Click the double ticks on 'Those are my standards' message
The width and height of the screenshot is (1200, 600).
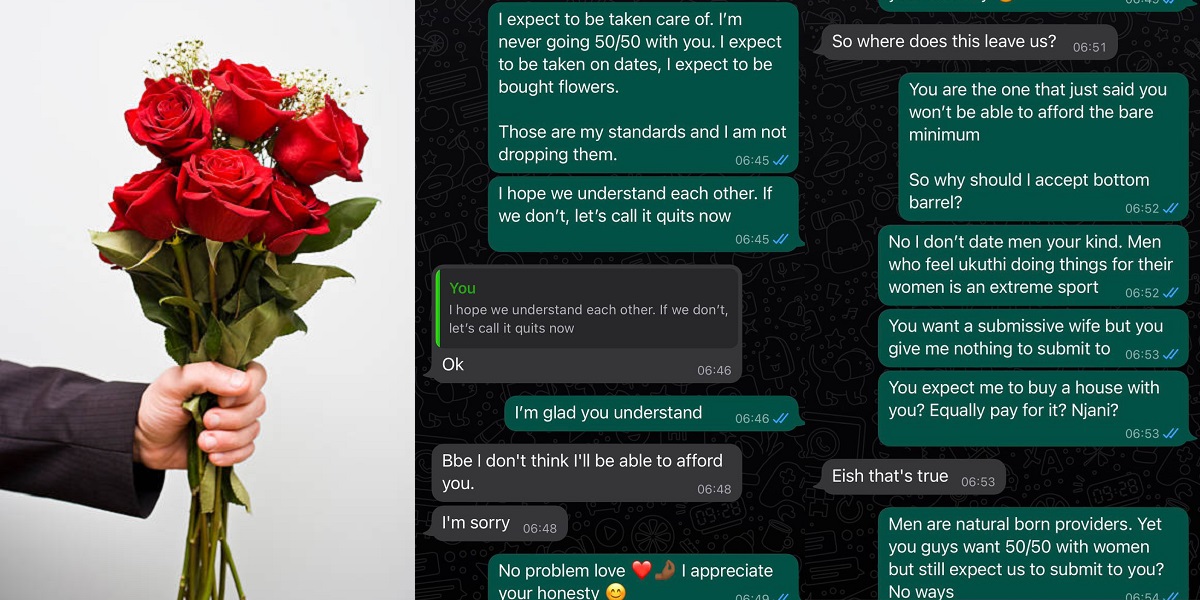pos(781,160)
